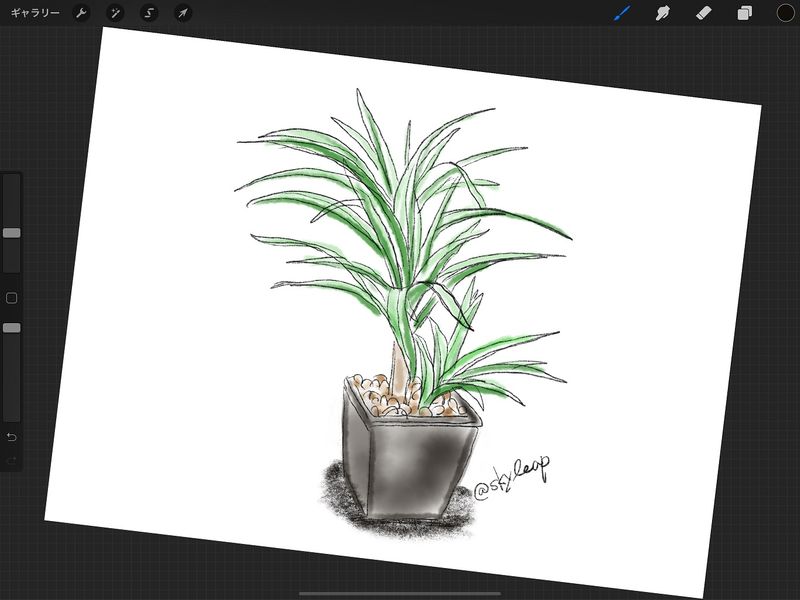Open the Layers panel

[744, 13]
